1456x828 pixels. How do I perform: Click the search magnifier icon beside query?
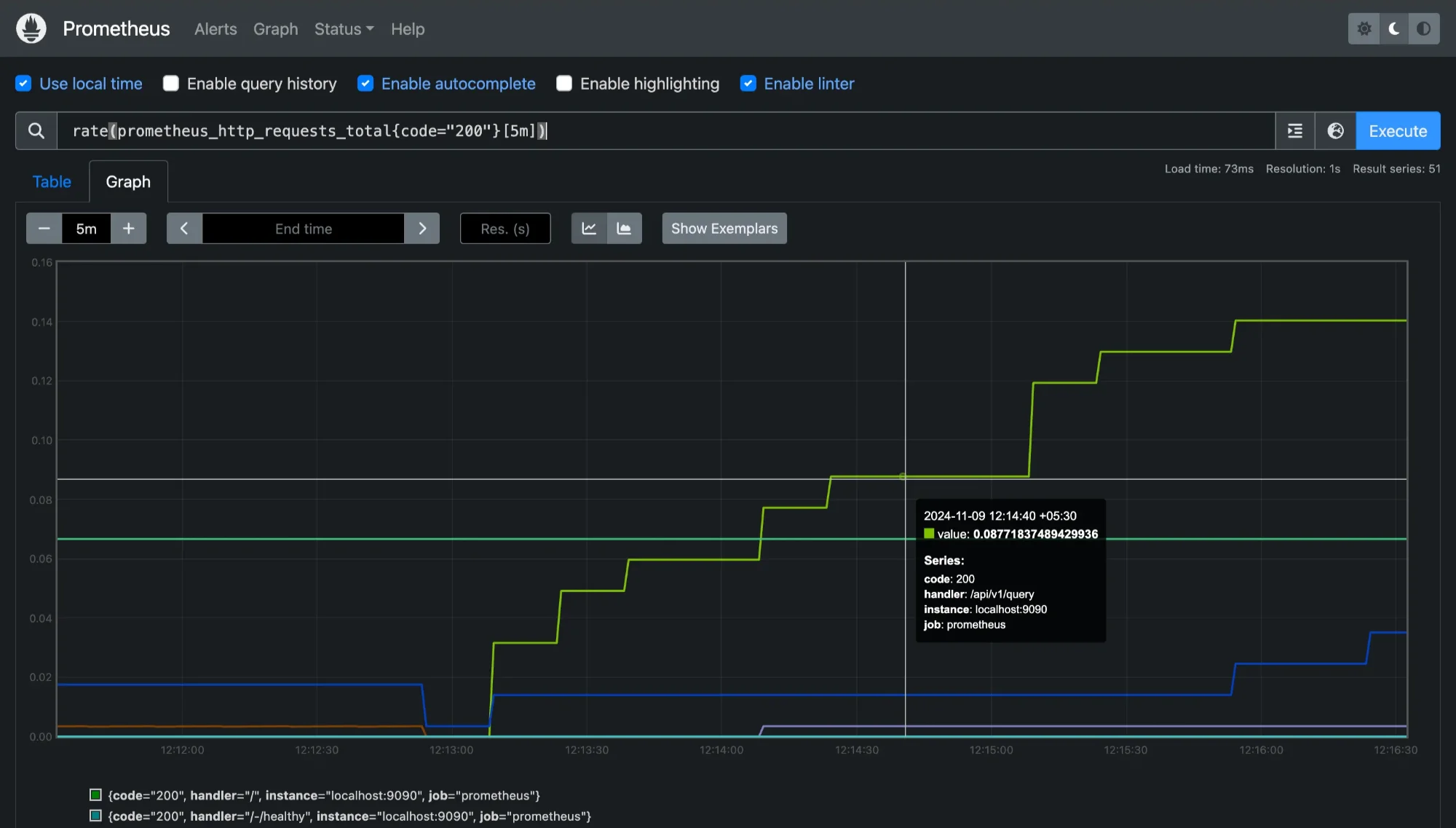36,131
